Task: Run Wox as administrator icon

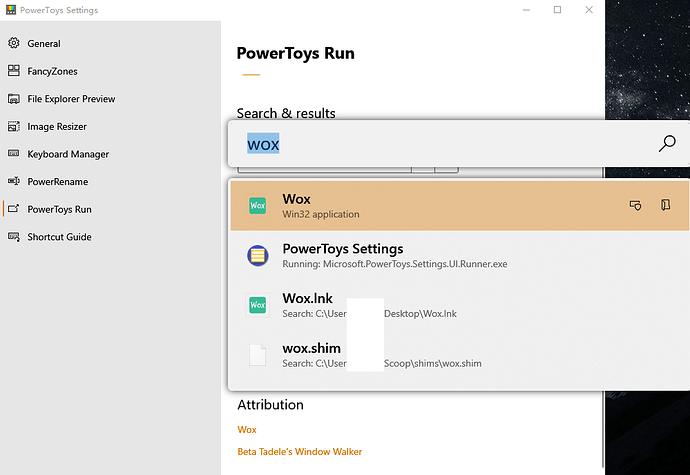Action: [x=635, y=205]
